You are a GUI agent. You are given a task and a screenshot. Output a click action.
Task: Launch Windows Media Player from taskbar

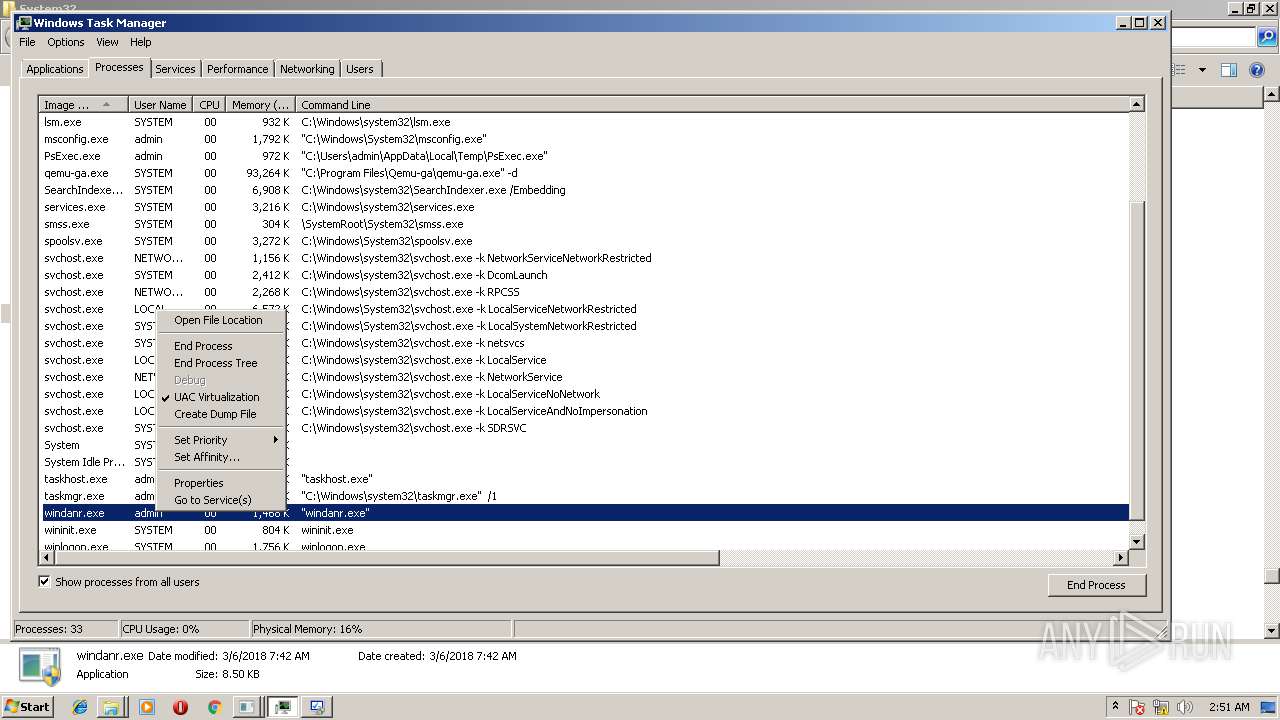(x=147, y=707)
